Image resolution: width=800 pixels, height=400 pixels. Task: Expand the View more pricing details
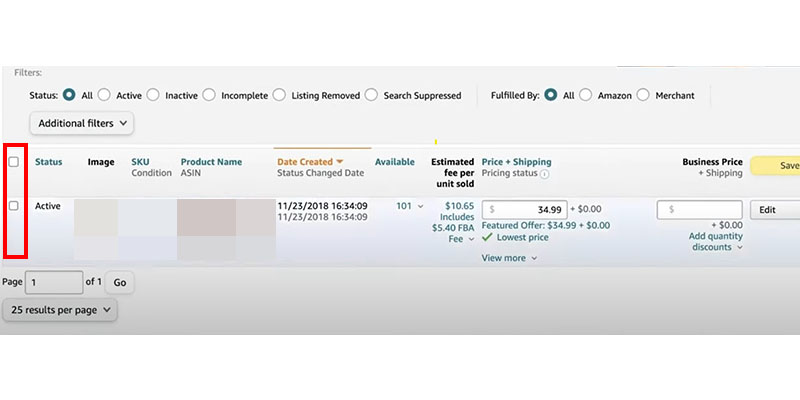[x=510, y=258]
